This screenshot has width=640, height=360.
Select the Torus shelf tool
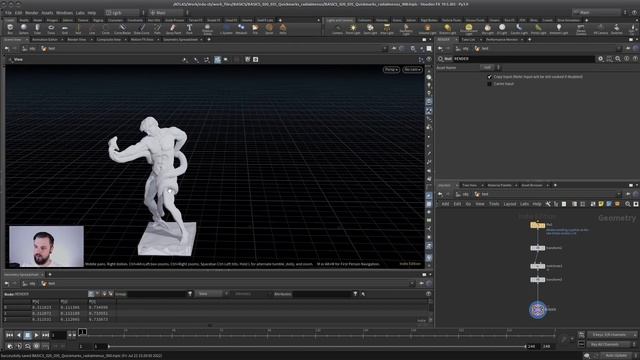pos(51,29)
